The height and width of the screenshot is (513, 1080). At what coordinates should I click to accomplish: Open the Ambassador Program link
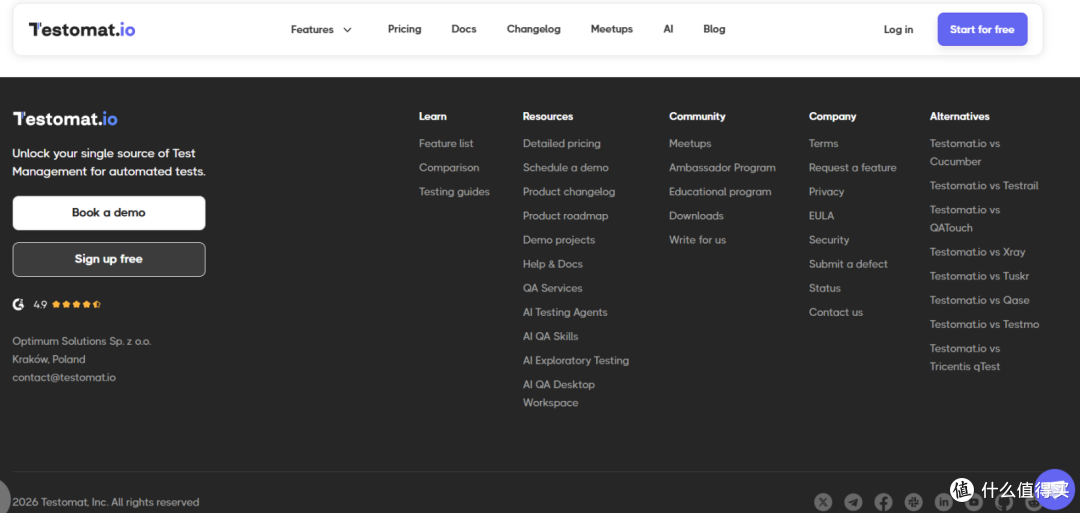[x=722, y=167]
